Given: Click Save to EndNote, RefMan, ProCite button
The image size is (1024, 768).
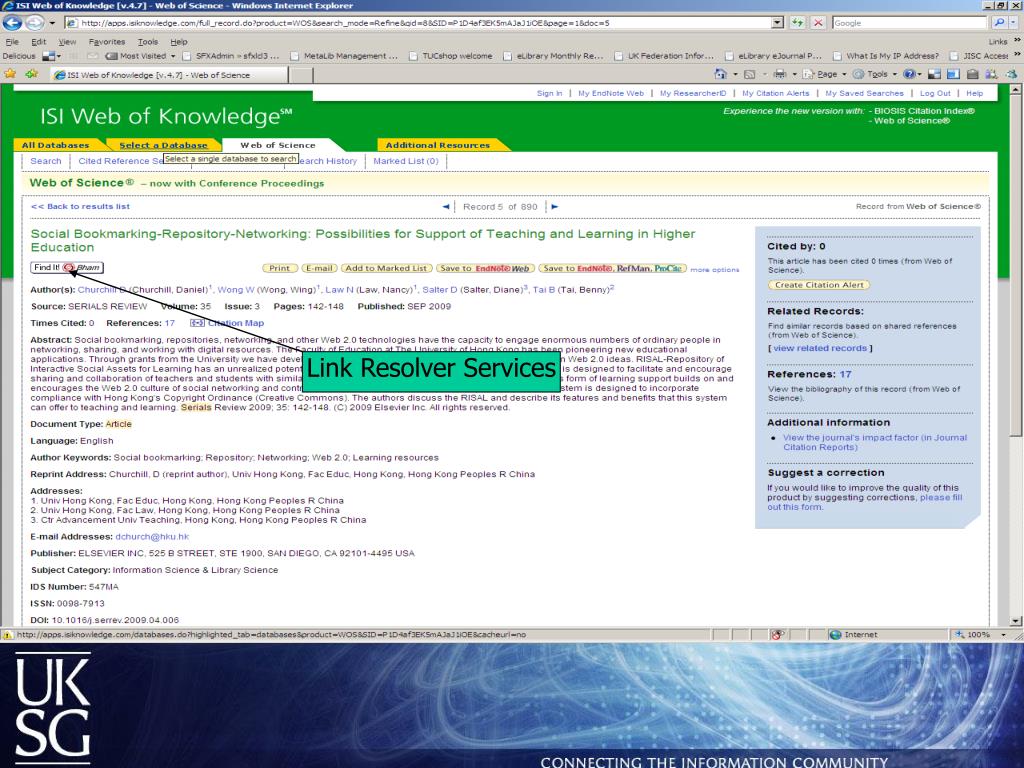Looking at the screenshot, I should click(x=612, y=268).
